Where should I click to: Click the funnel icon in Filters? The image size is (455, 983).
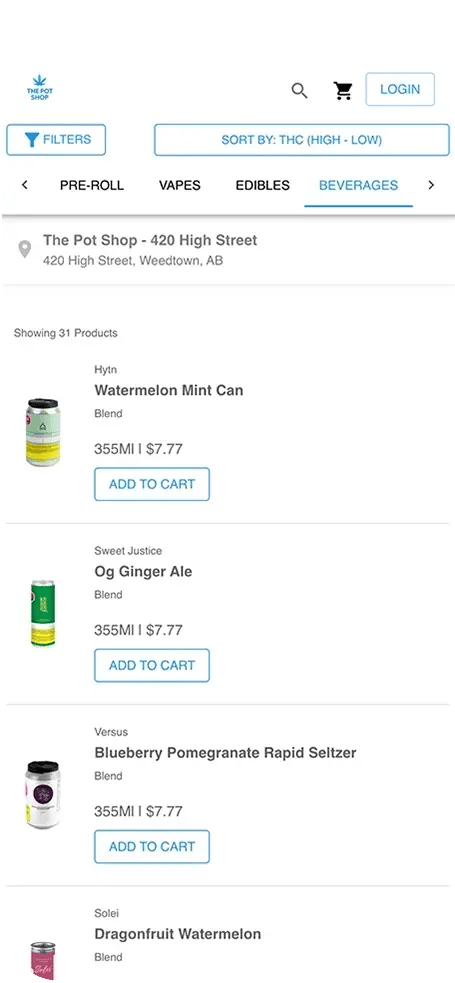pos(32,140)
